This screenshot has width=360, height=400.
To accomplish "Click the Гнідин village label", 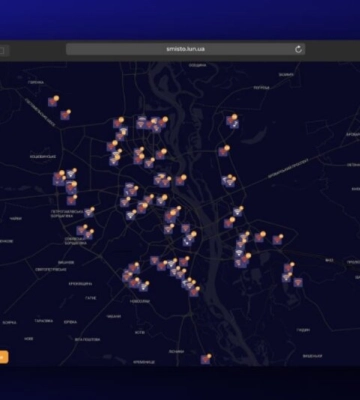I will [303, 330].
